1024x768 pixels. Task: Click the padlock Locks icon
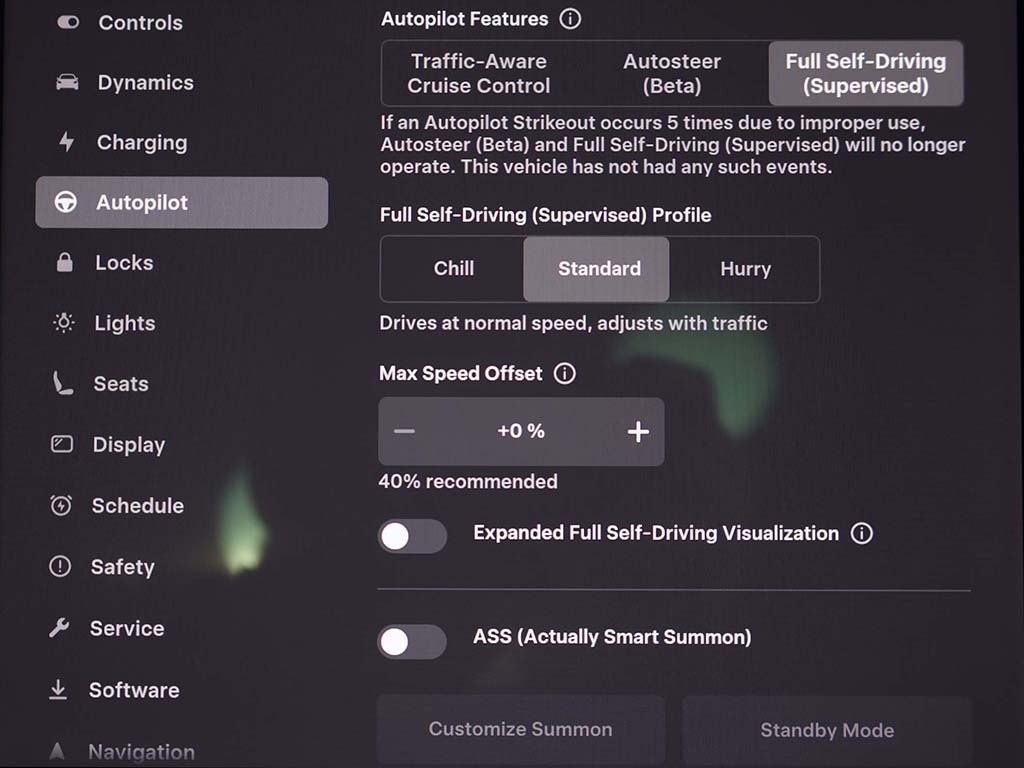65,263
